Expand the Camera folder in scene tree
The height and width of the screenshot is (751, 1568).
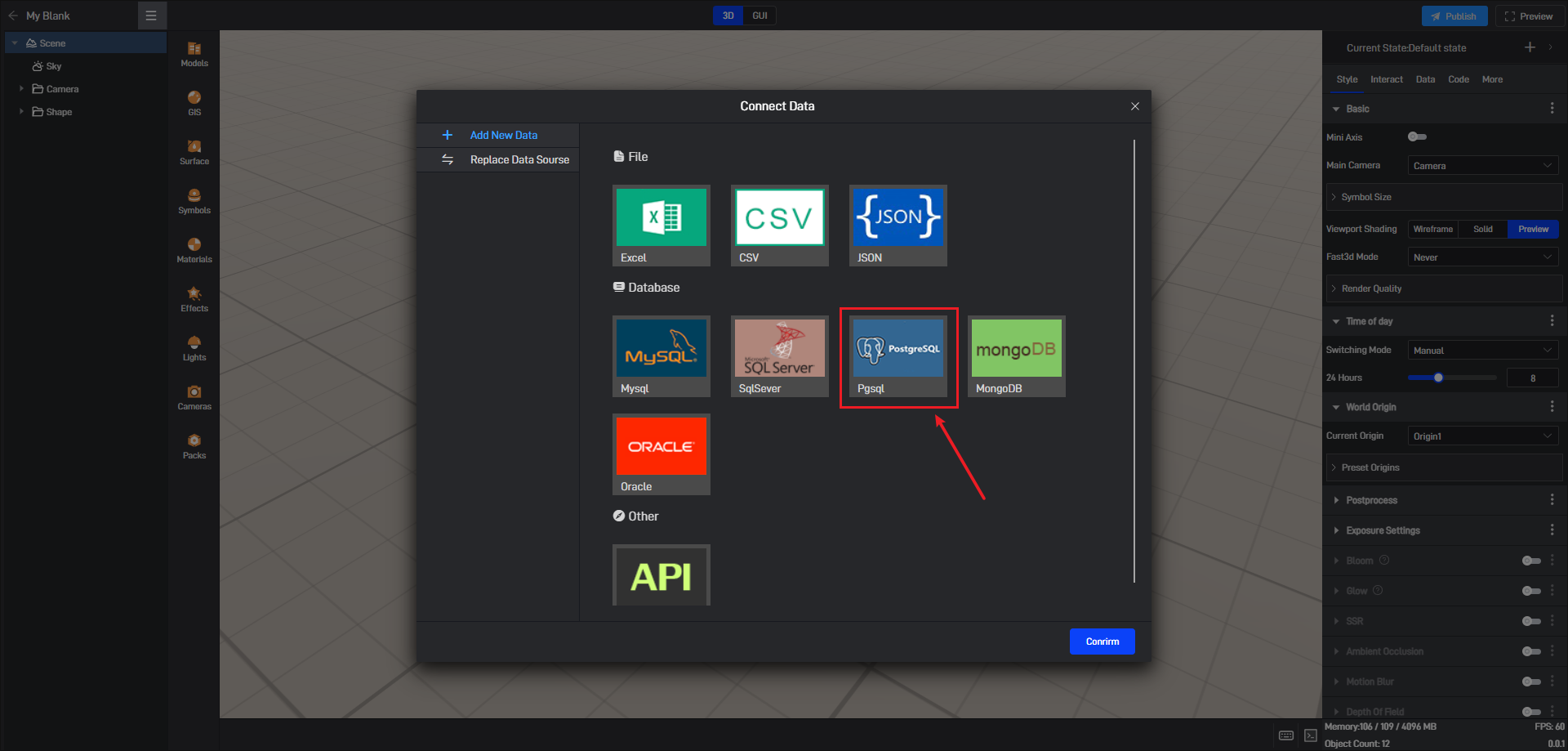[21, 89]
